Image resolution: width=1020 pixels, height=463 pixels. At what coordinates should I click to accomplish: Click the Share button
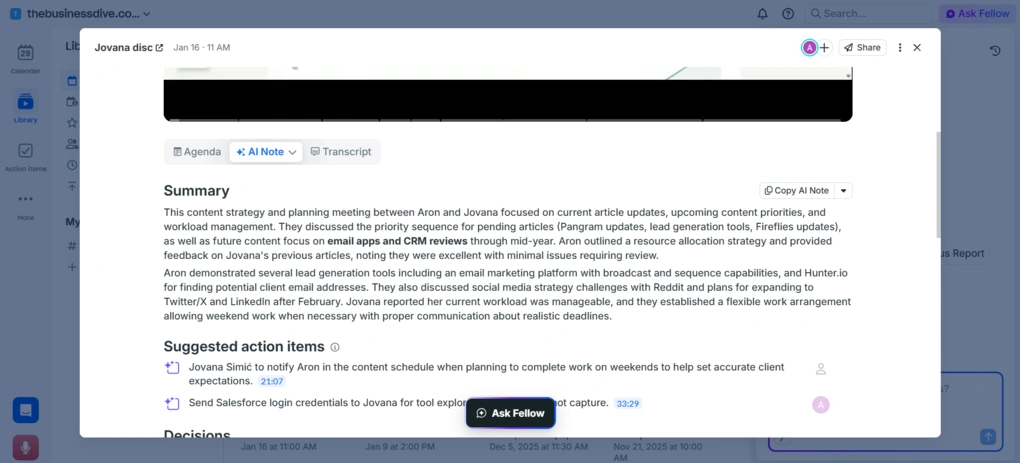[862, 48]
